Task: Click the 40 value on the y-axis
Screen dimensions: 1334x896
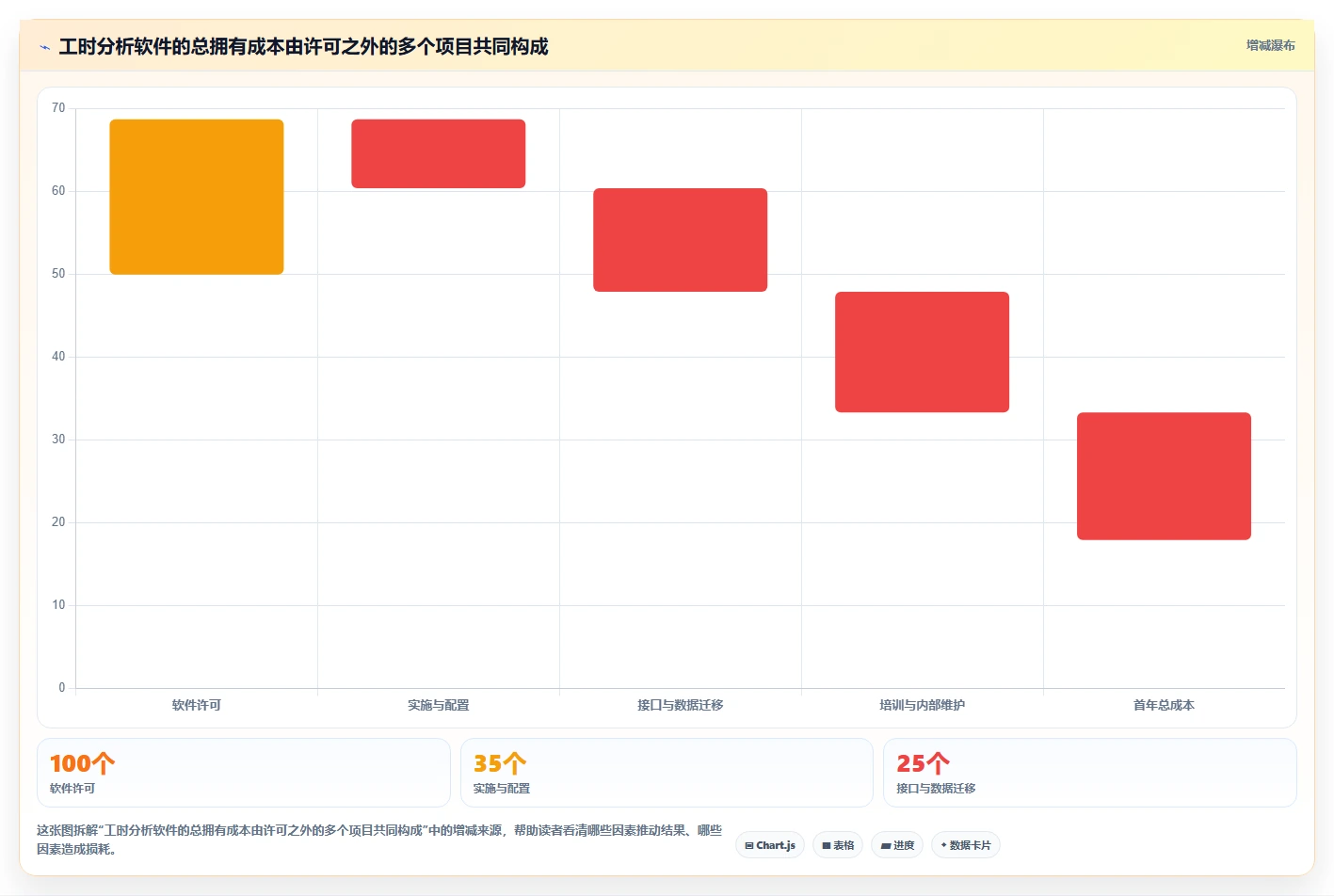Action: tap(58, 357)
